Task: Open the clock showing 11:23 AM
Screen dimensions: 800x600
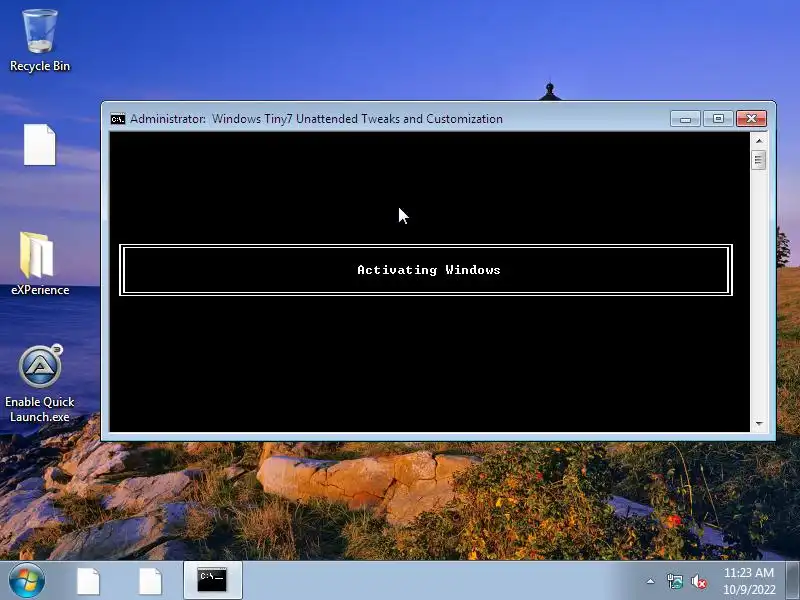Action: (x=748, y=573)
